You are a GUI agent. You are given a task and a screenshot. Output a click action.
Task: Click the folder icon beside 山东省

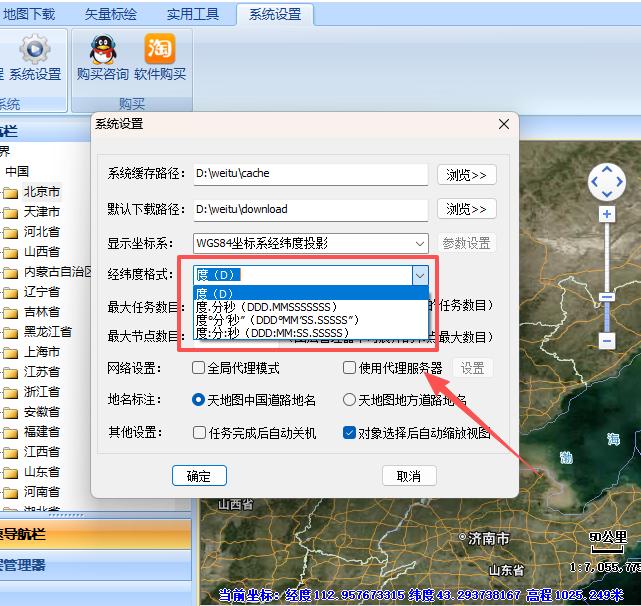pos(10,473)
